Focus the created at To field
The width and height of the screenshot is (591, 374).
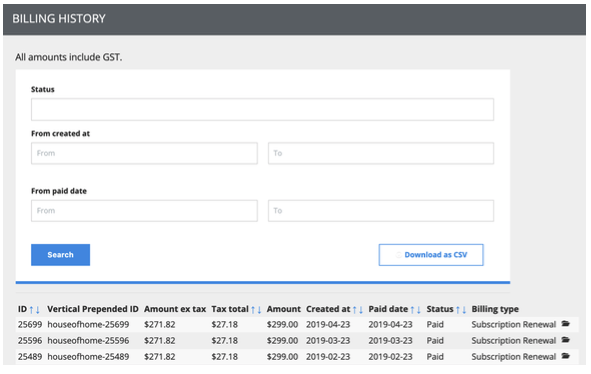(381, 153)
